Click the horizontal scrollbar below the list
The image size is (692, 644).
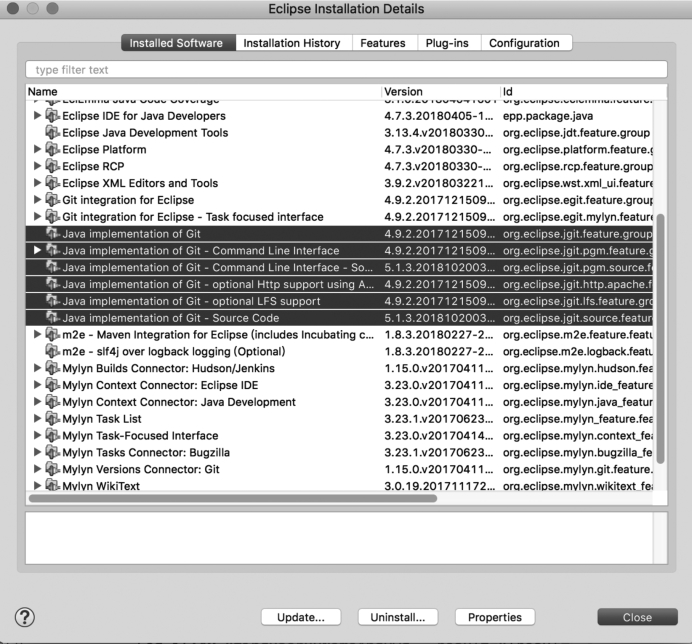pyautogui.click(x=233, y=498)
